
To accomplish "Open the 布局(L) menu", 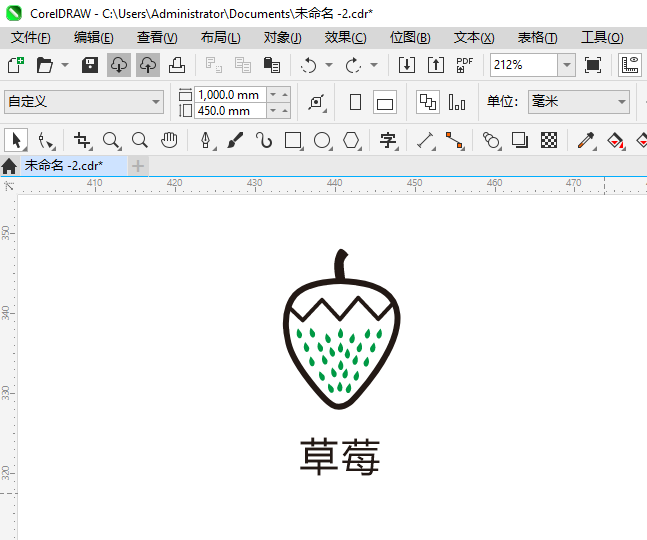I will coord(221,38).
